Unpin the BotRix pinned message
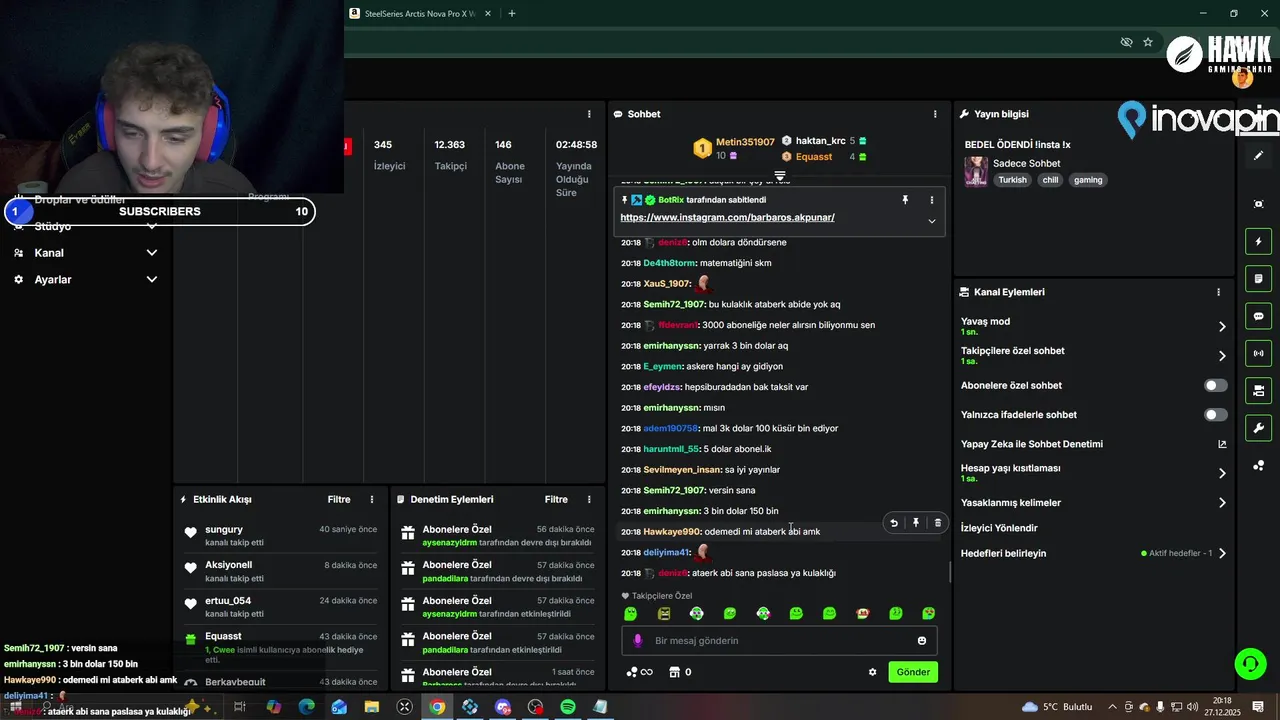 tap(905, 200)
